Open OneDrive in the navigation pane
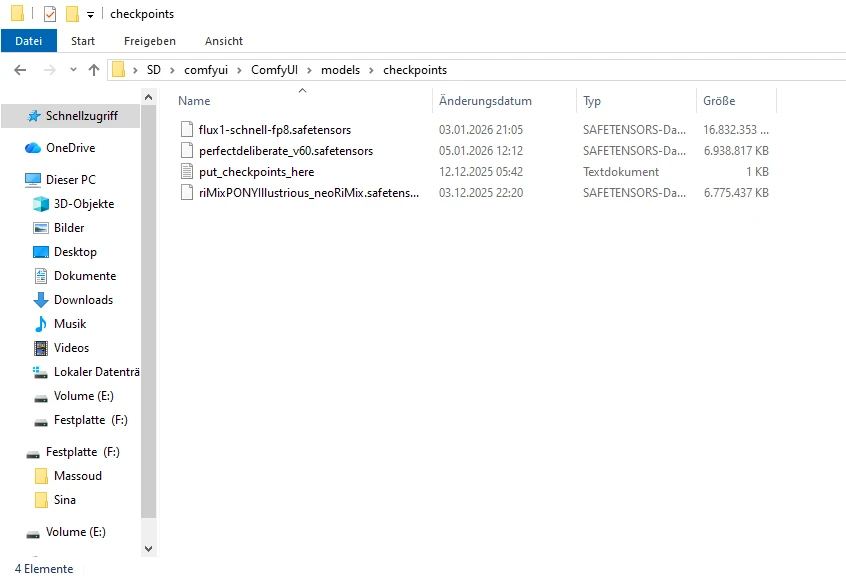Screen dimensions: 846x577 [70, 148]
